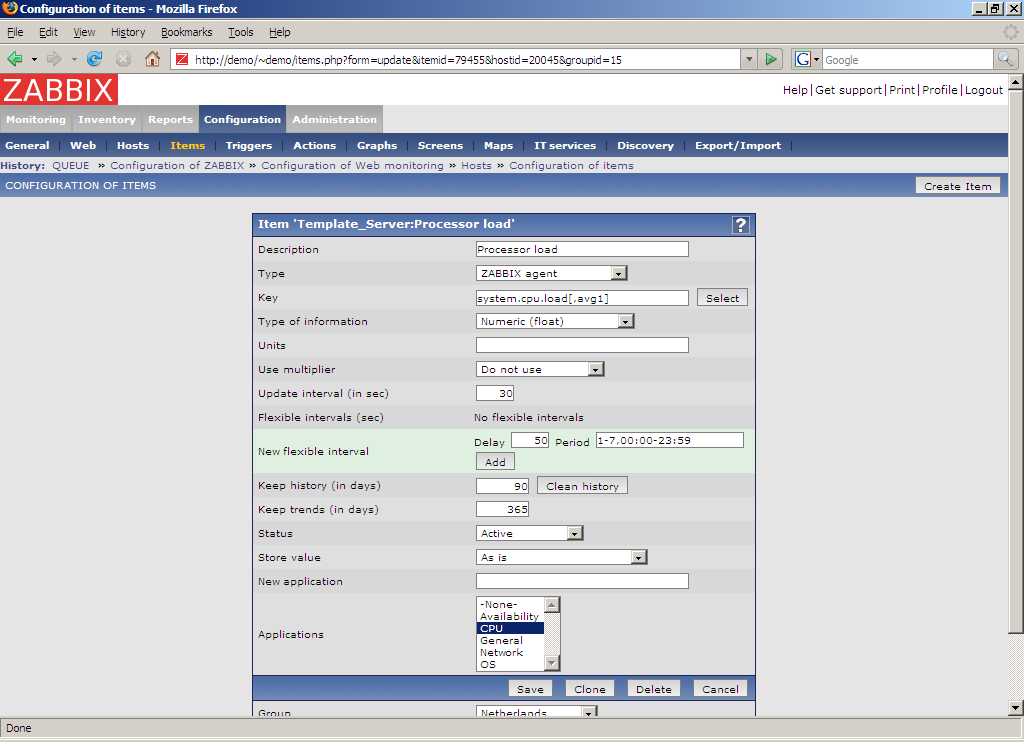Open the back history dropdown arrow
The image size is (1024, 742).
[x=34, y=59]
